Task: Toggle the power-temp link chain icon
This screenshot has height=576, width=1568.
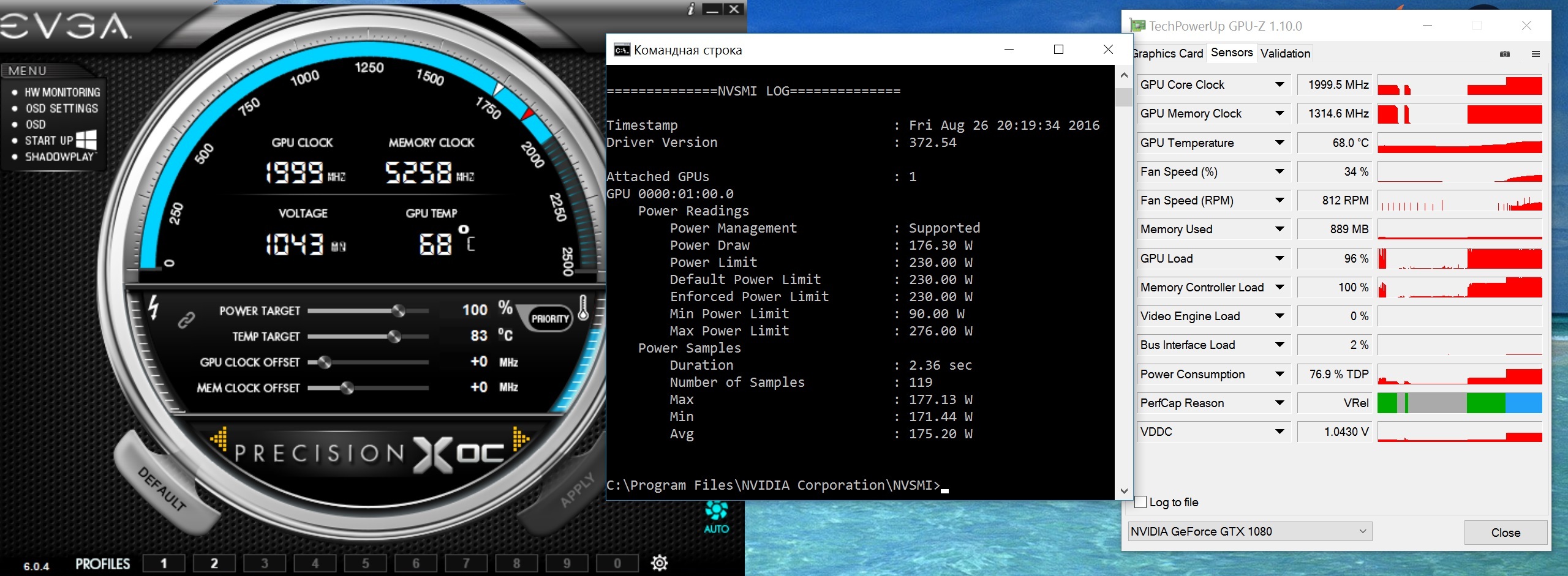Action: tap(186, 320)
